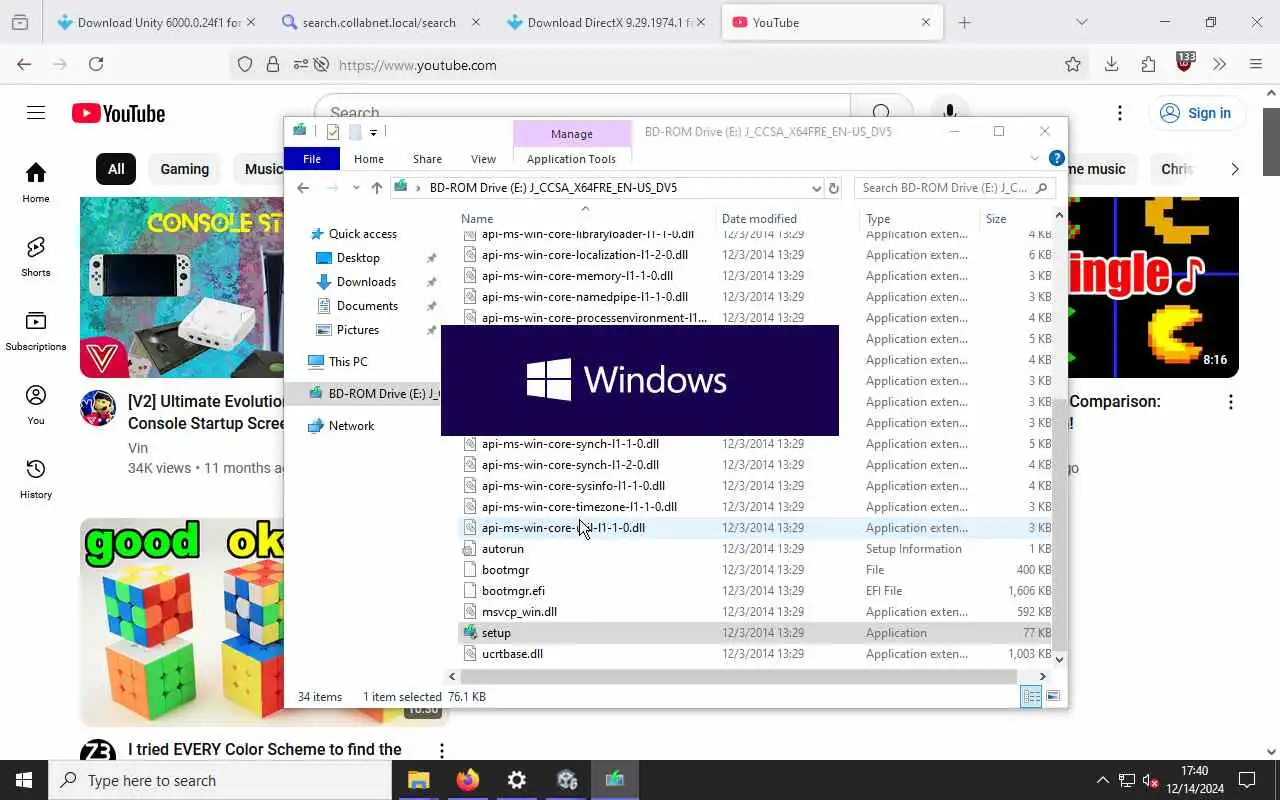Screen dimensions: 1280x800
Task: Open the notification center icon
Action: point(1247,780)
